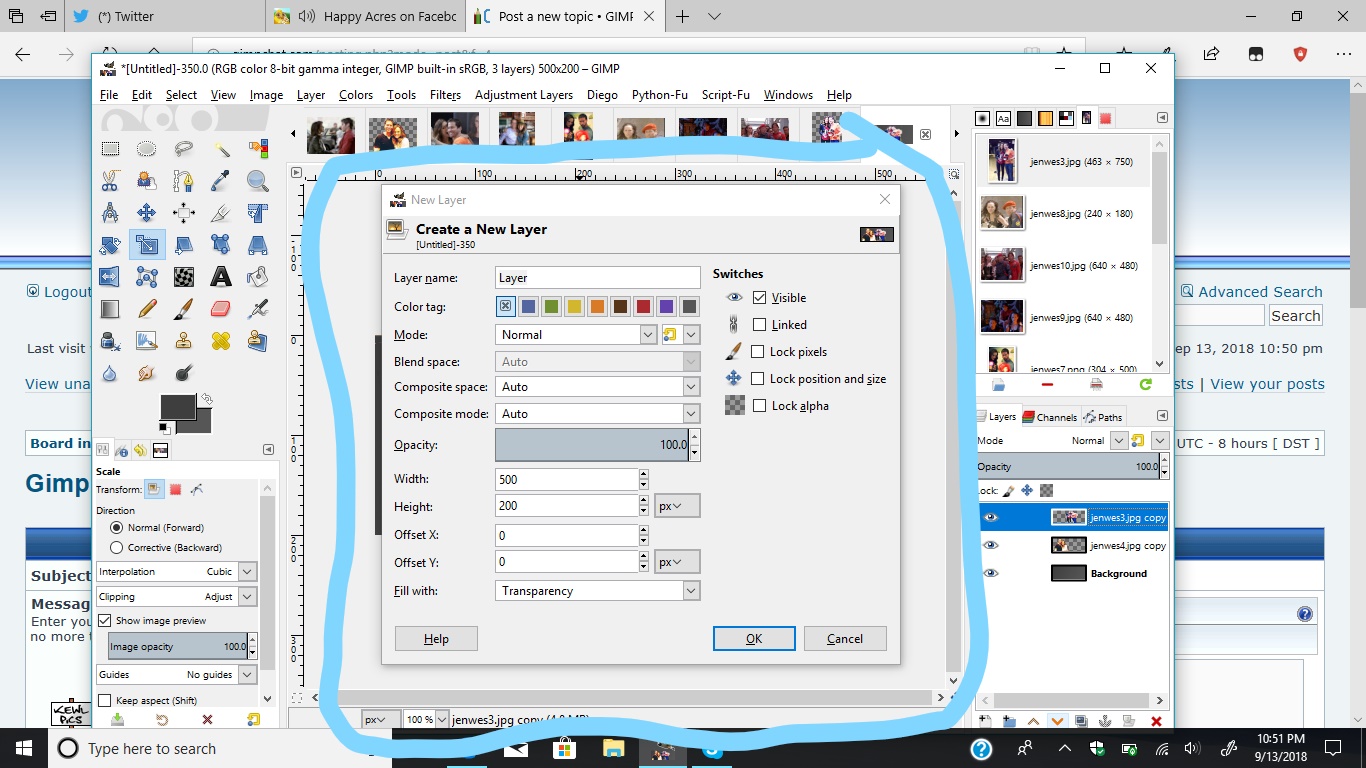Open the View your posts link
Viewport: 1366px width, 768px height.
[x=1267, y=384]
